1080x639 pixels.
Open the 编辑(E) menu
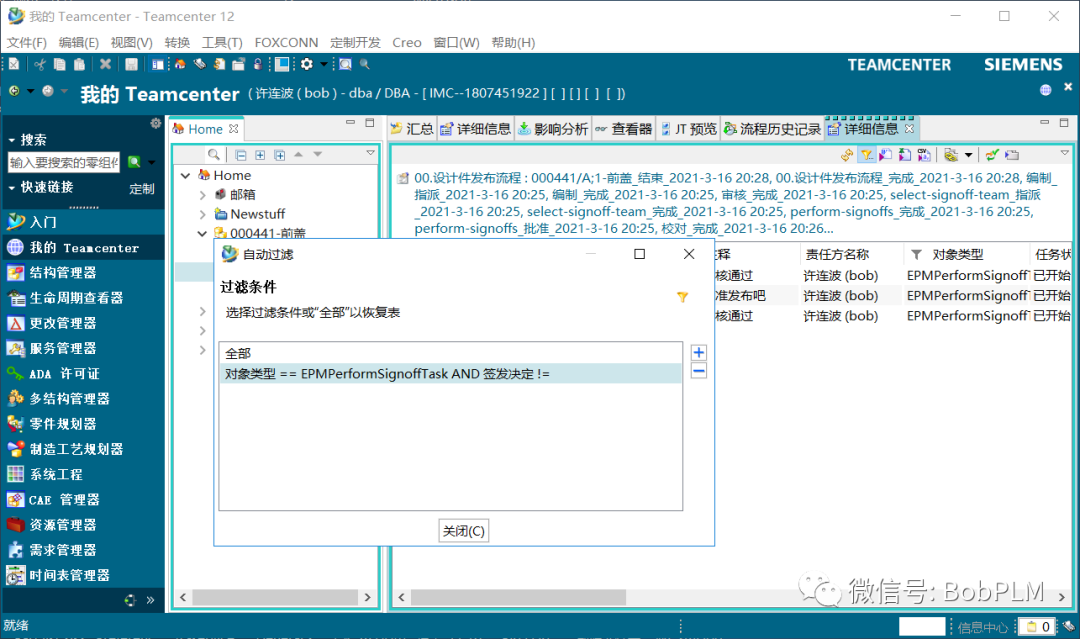[79, 43]
